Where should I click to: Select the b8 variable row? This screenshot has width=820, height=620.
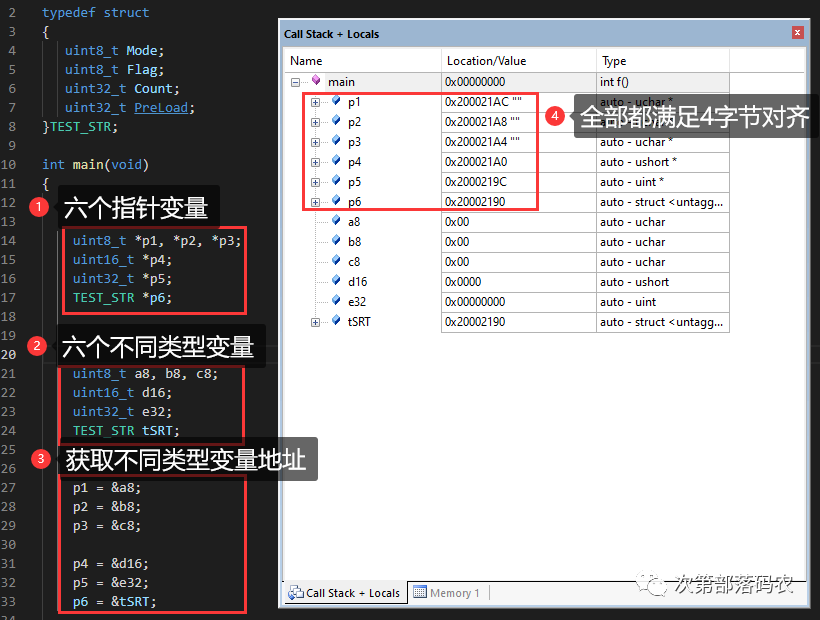[x=507, y=242]
